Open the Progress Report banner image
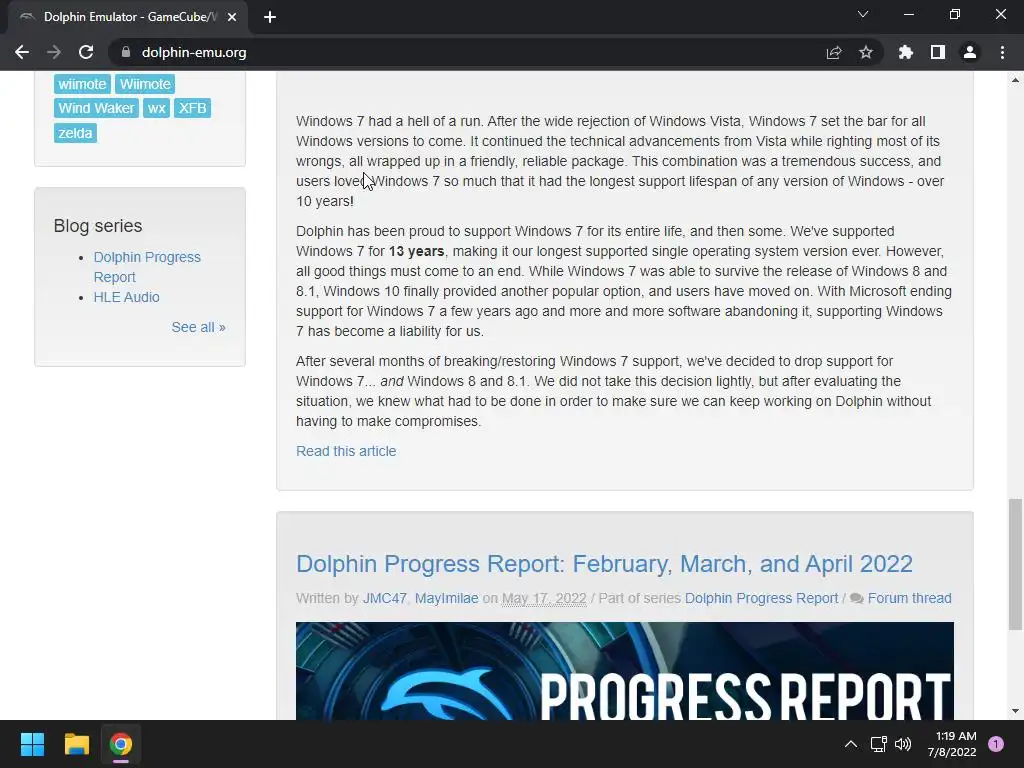Screen dimensions: 1024x768 625,671
